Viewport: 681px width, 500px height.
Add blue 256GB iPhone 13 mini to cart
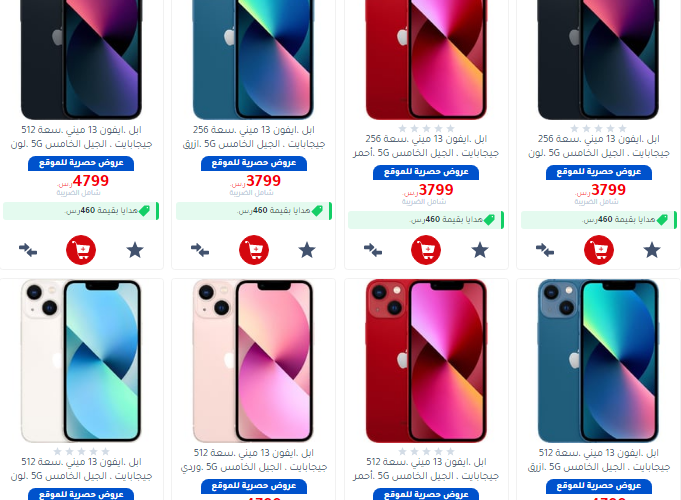[254, 250]
